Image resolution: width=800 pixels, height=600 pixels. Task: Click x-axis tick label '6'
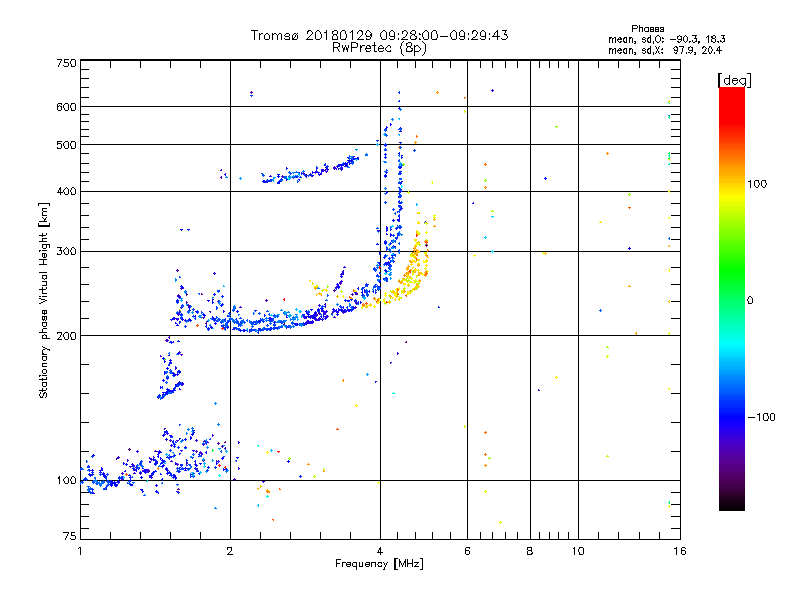[467, 551]
